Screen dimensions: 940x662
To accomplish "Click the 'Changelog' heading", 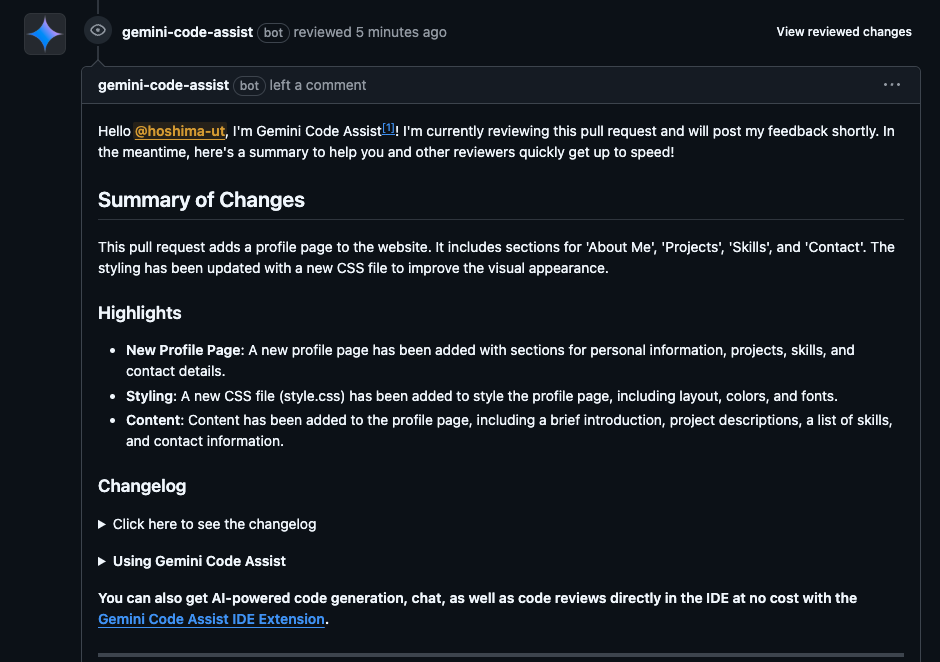I will [x=142, y=486].
